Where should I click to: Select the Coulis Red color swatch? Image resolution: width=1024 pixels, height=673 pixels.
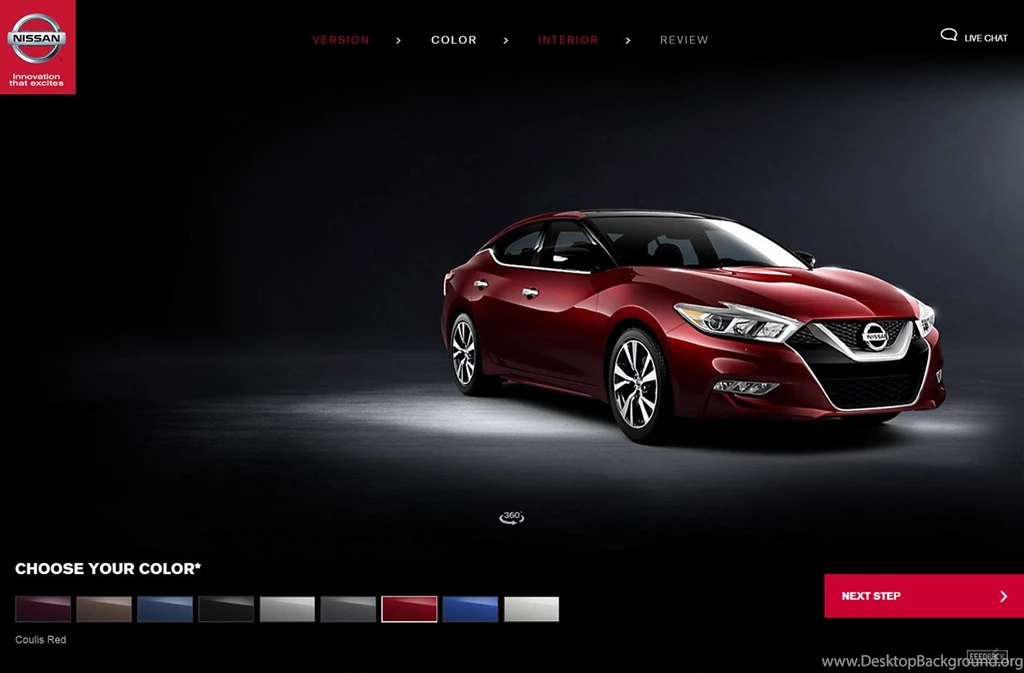point(409,607)
